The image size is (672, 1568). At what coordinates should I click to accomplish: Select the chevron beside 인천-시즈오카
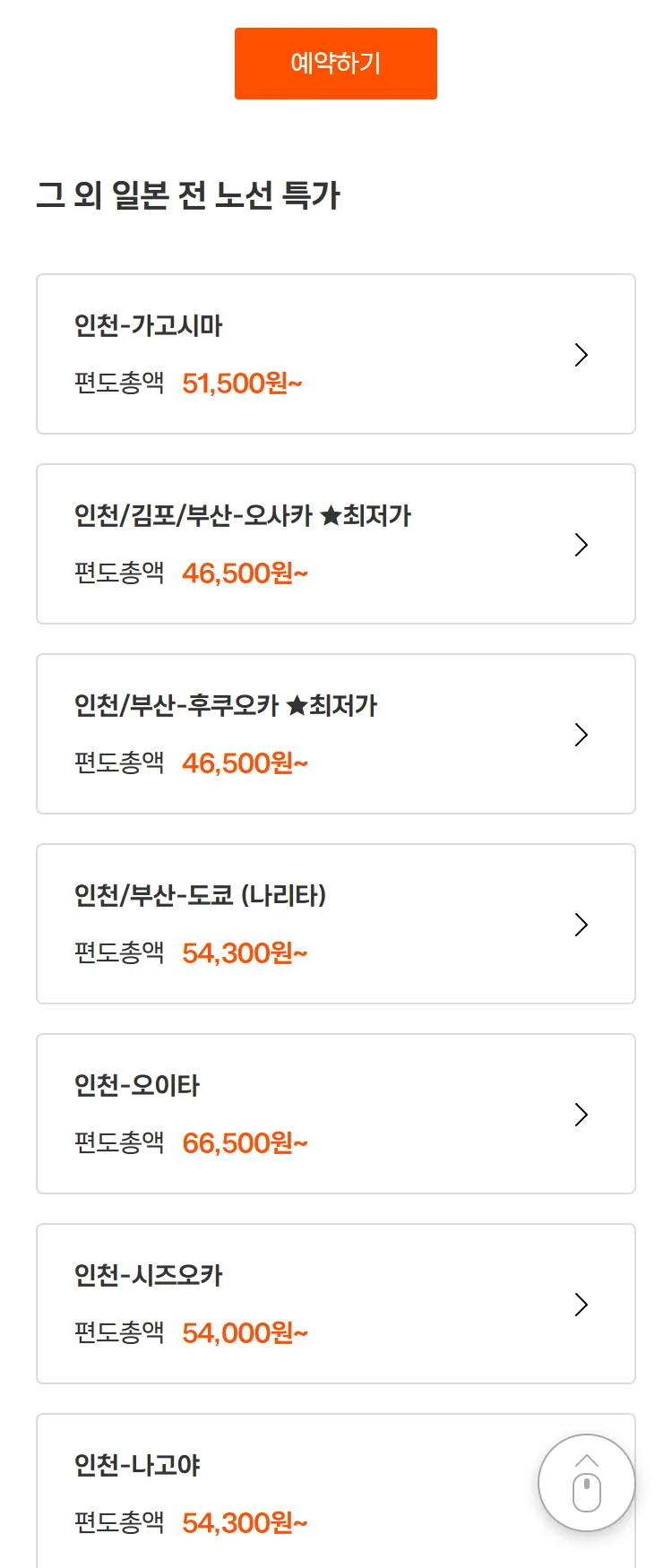582,1305
